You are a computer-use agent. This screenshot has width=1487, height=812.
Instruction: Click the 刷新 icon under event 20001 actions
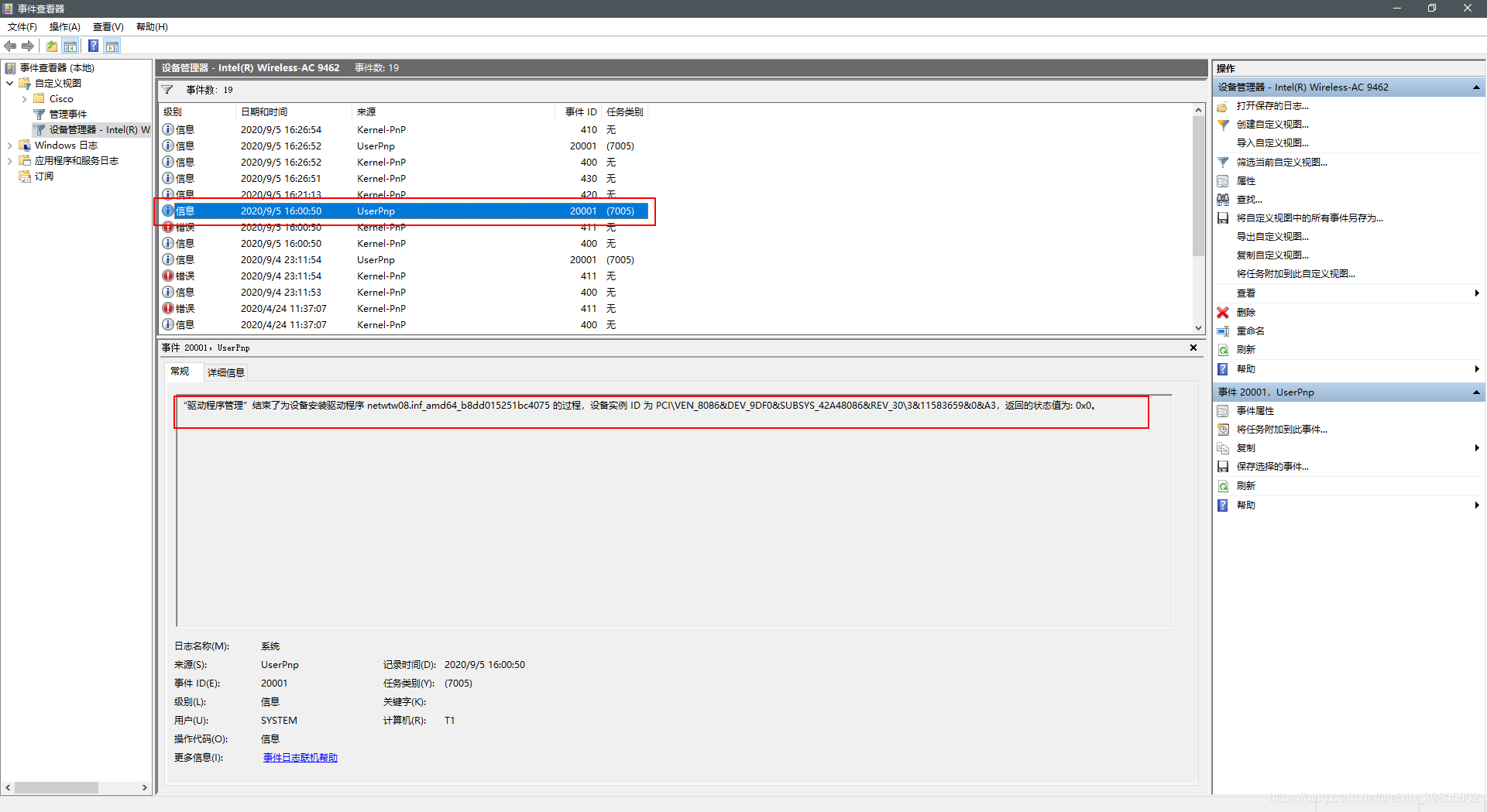1223,486
